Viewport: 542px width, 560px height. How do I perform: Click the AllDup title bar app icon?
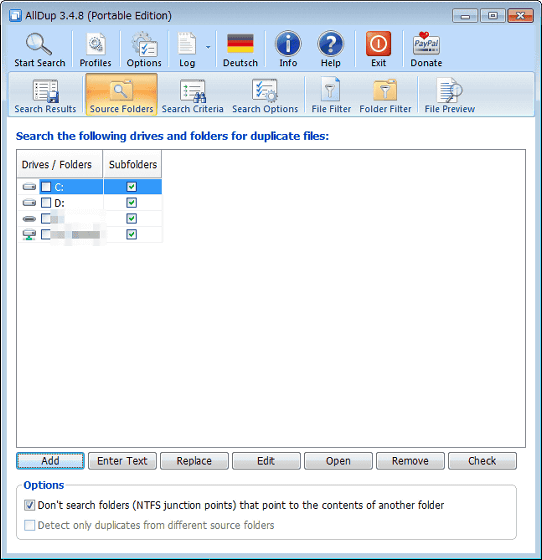point(15,16)
